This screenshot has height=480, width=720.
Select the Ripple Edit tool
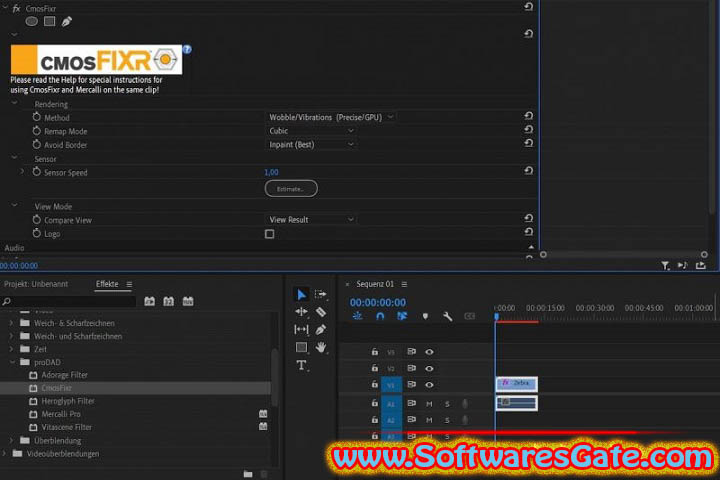point(301,312)
